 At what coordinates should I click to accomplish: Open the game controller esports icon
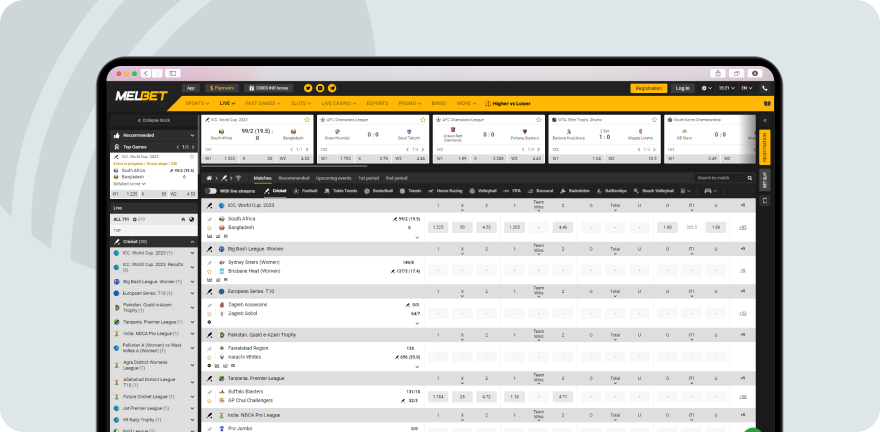coord(708,191)
